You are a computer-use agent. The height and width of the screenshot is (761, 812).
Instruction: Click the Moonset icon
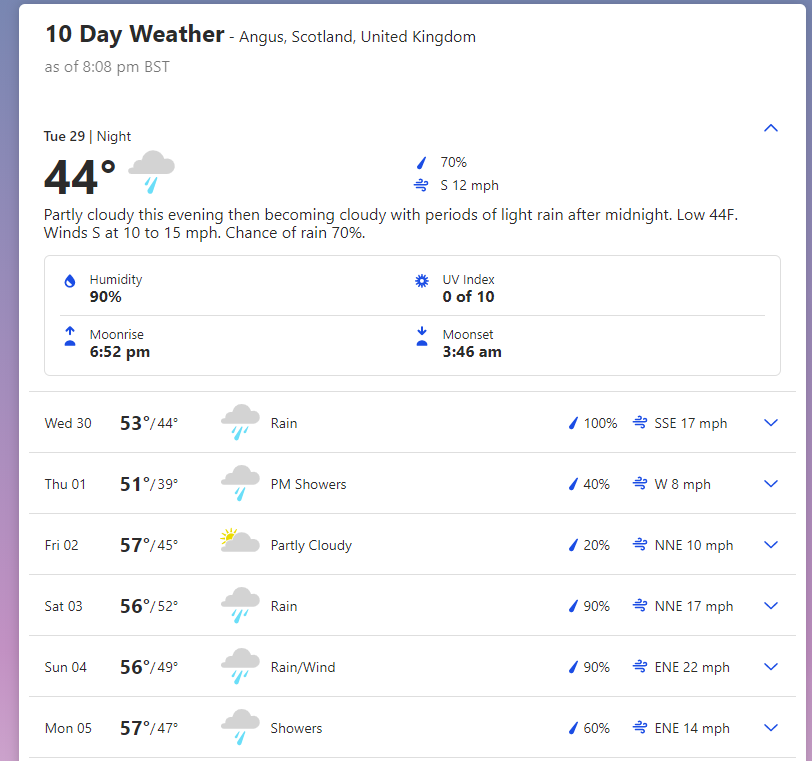pos(422,336)
